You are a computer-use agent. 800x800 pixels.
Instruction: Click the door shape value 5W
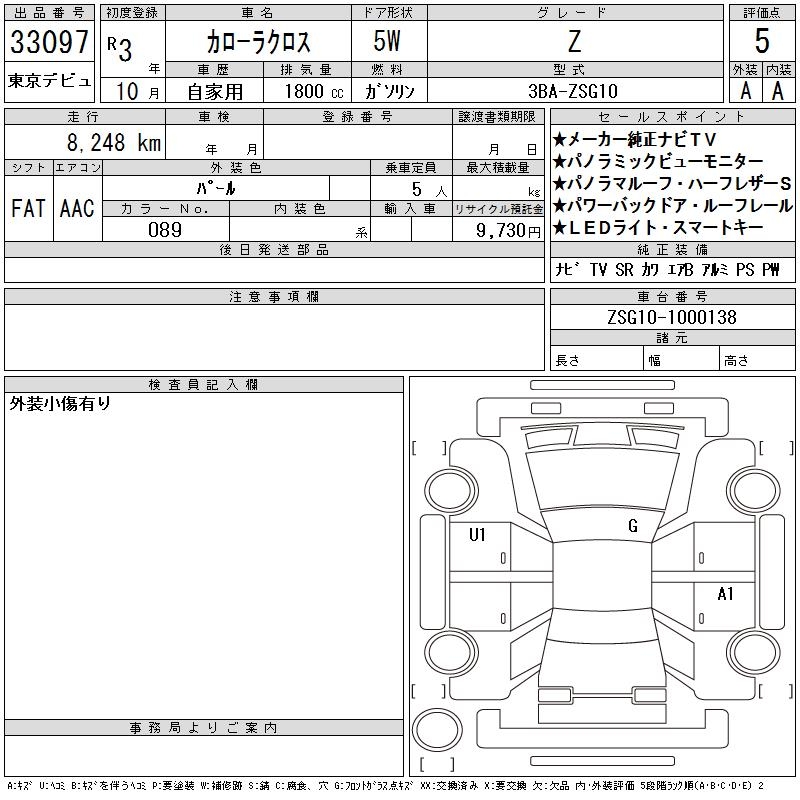[x=387, y=41]
